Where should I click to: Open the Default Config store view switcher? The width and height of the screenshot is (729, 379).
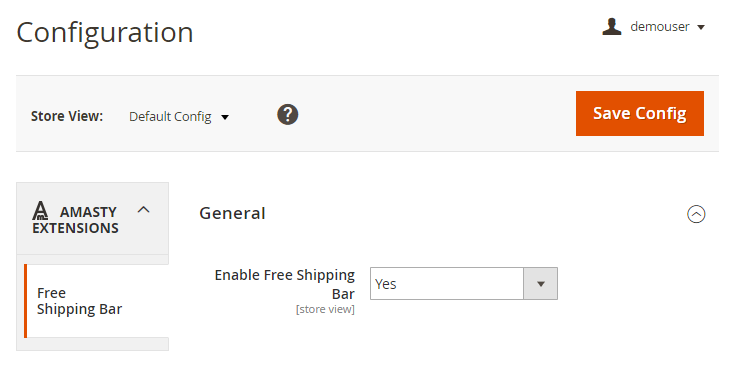click(179, 116)
